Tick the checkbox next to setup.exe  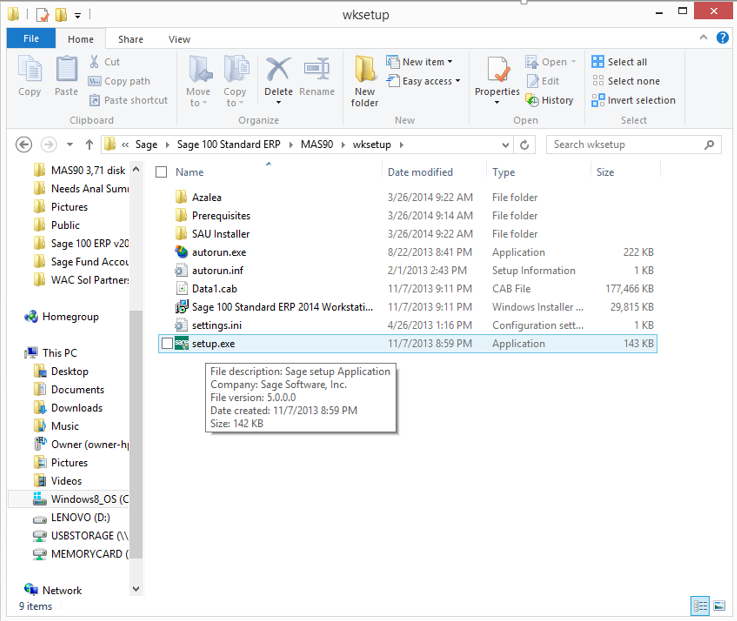pos(166,343)
